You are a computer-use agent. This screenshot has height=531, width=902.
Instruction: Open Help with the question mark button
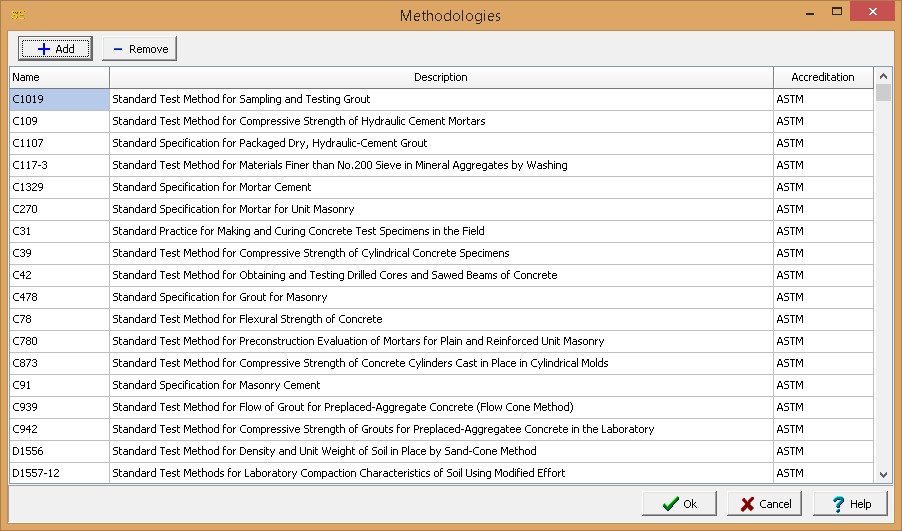click(x=850, y=504)
